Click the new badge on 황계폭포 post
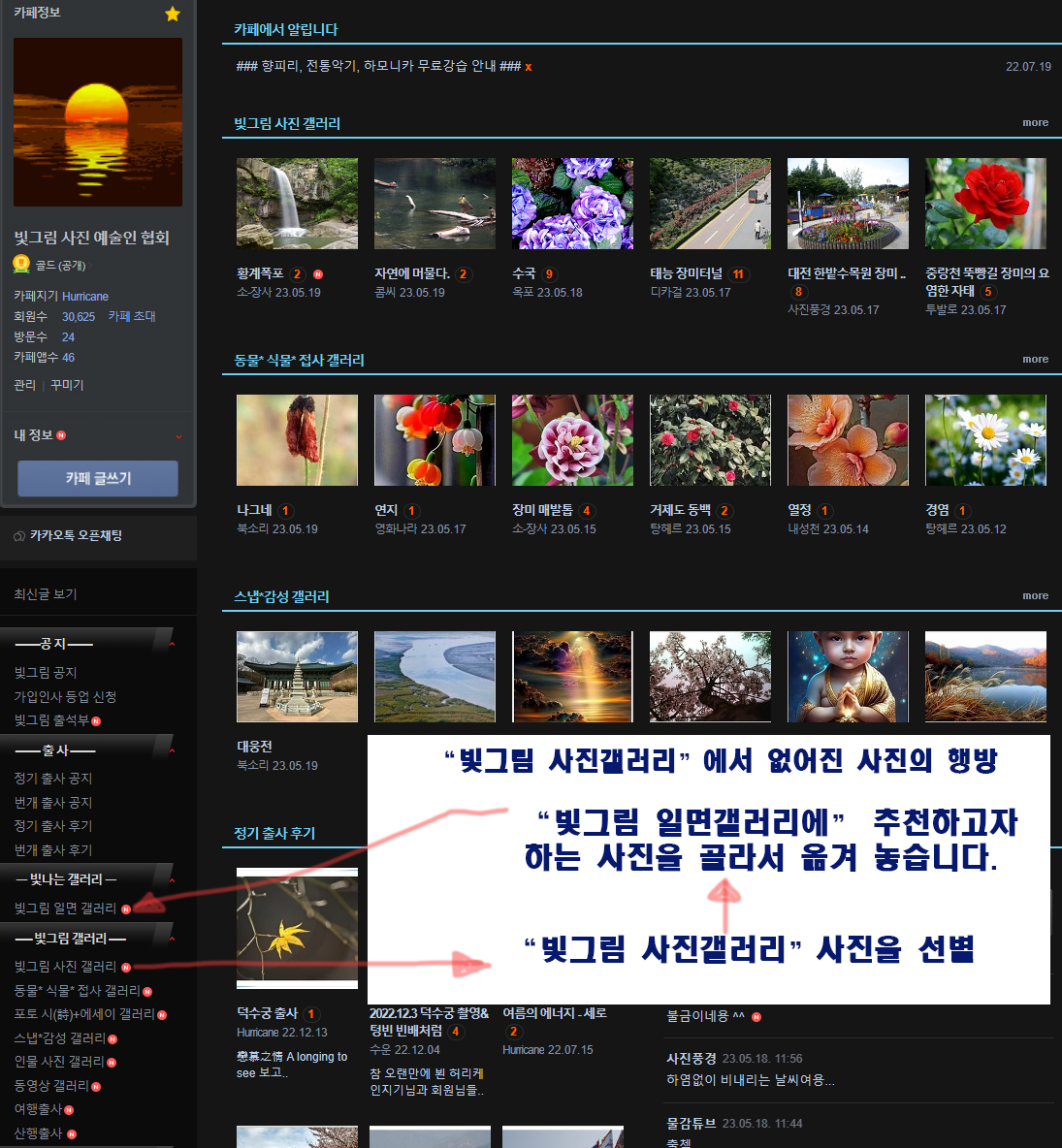 pos(318,274)
